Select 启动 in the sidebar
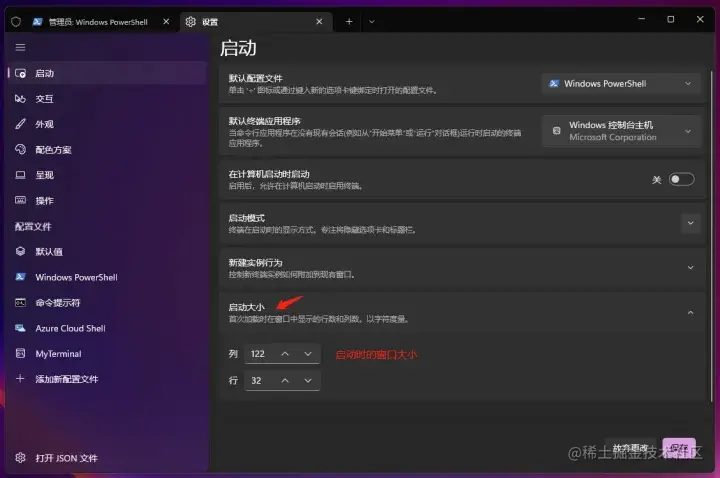This screenshot has width=720, height=478. 108,73
